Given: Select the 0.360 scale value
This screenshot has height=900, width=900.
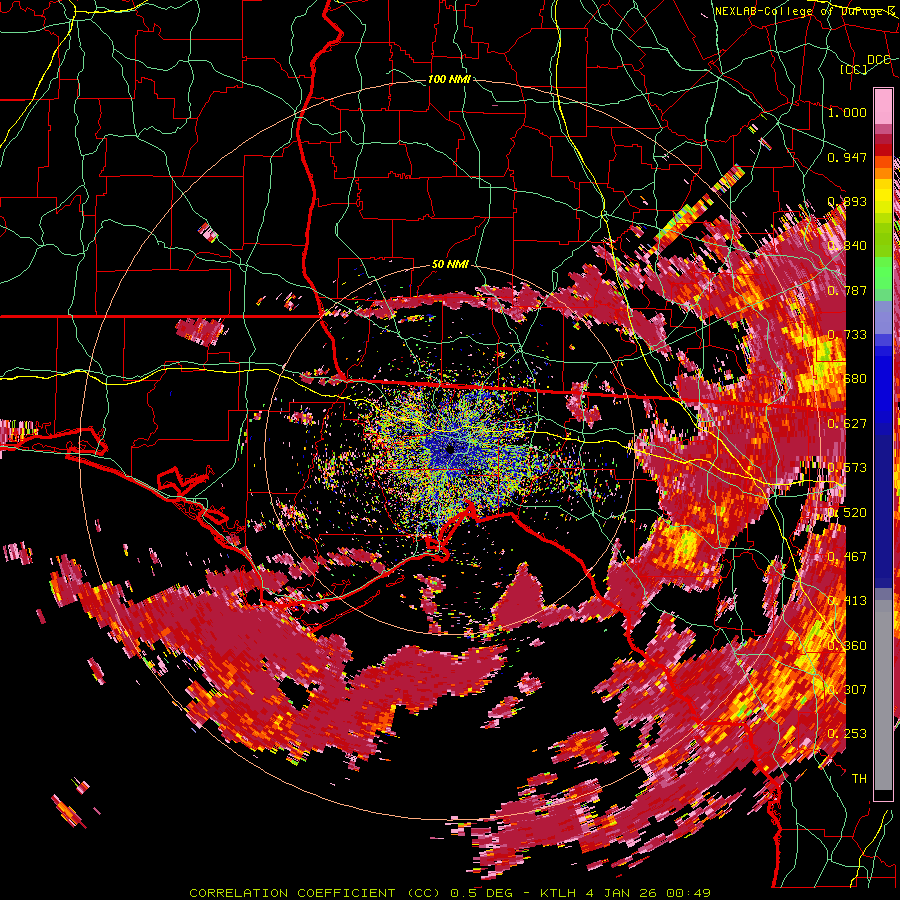Looking at the screenshot, I should click(x=847, y=646).
